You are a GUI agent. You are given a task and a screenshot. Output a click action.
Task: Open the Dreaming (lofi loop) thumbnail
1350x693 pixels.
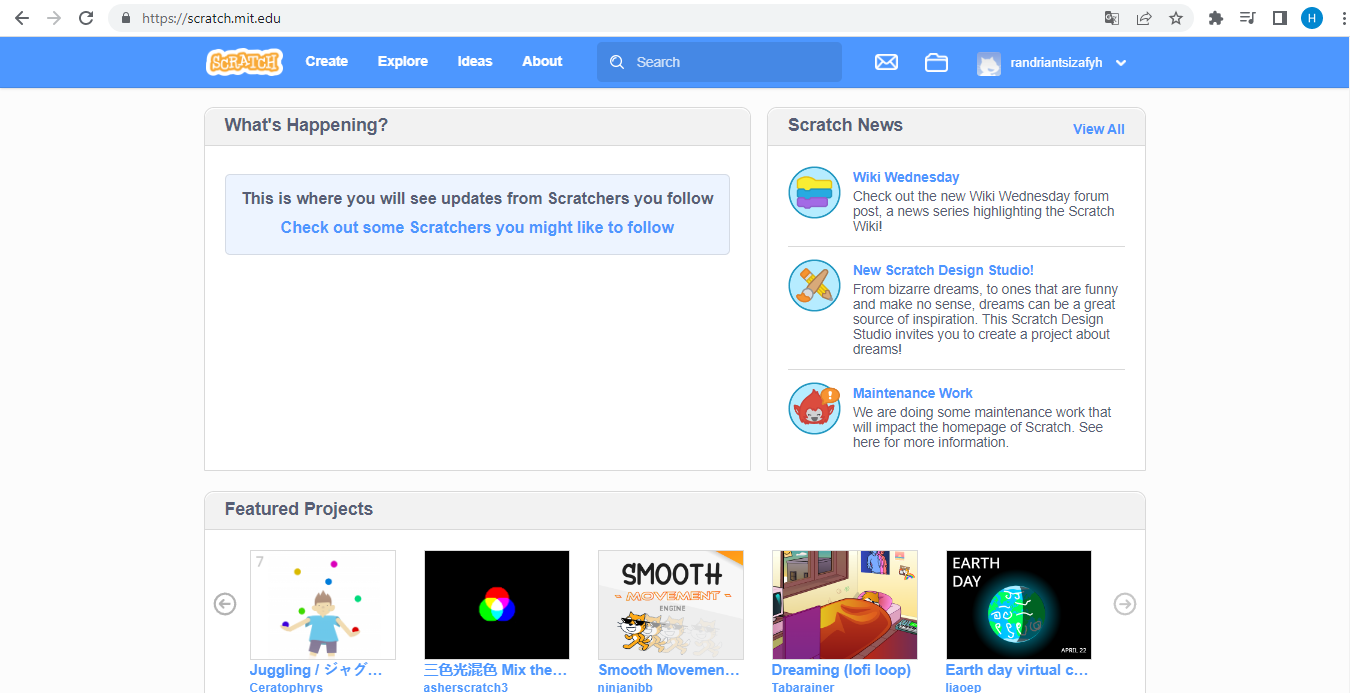(x=845, y=605)
